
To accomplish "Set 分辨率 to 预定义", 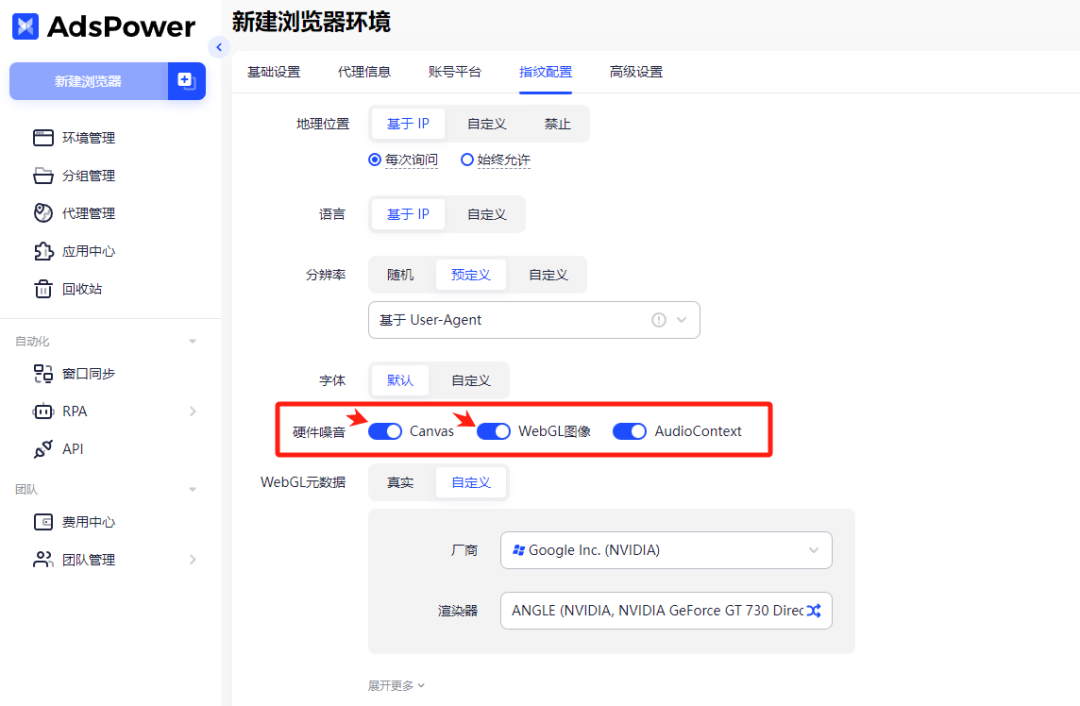I will coord(471,275).
